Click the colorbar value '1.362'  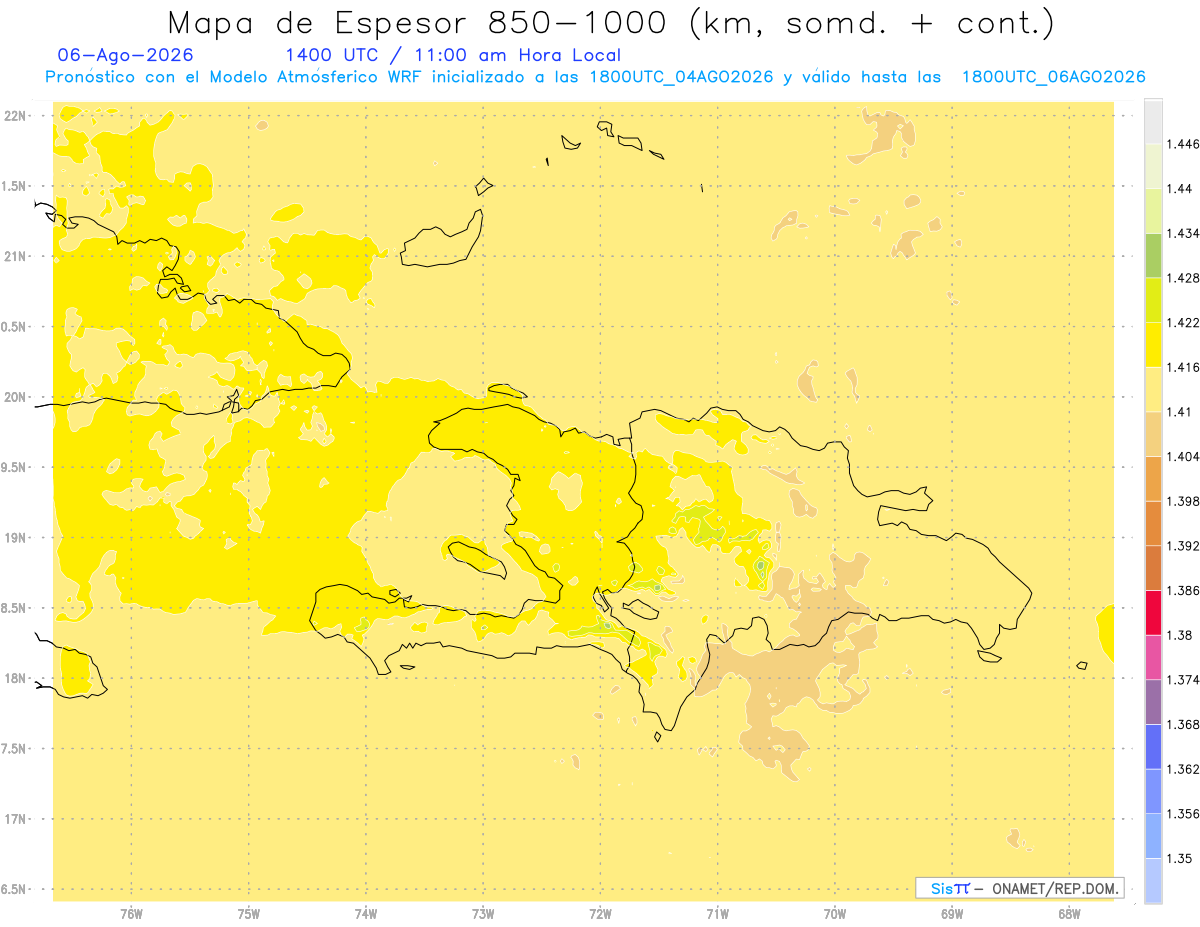point(1184,769)
